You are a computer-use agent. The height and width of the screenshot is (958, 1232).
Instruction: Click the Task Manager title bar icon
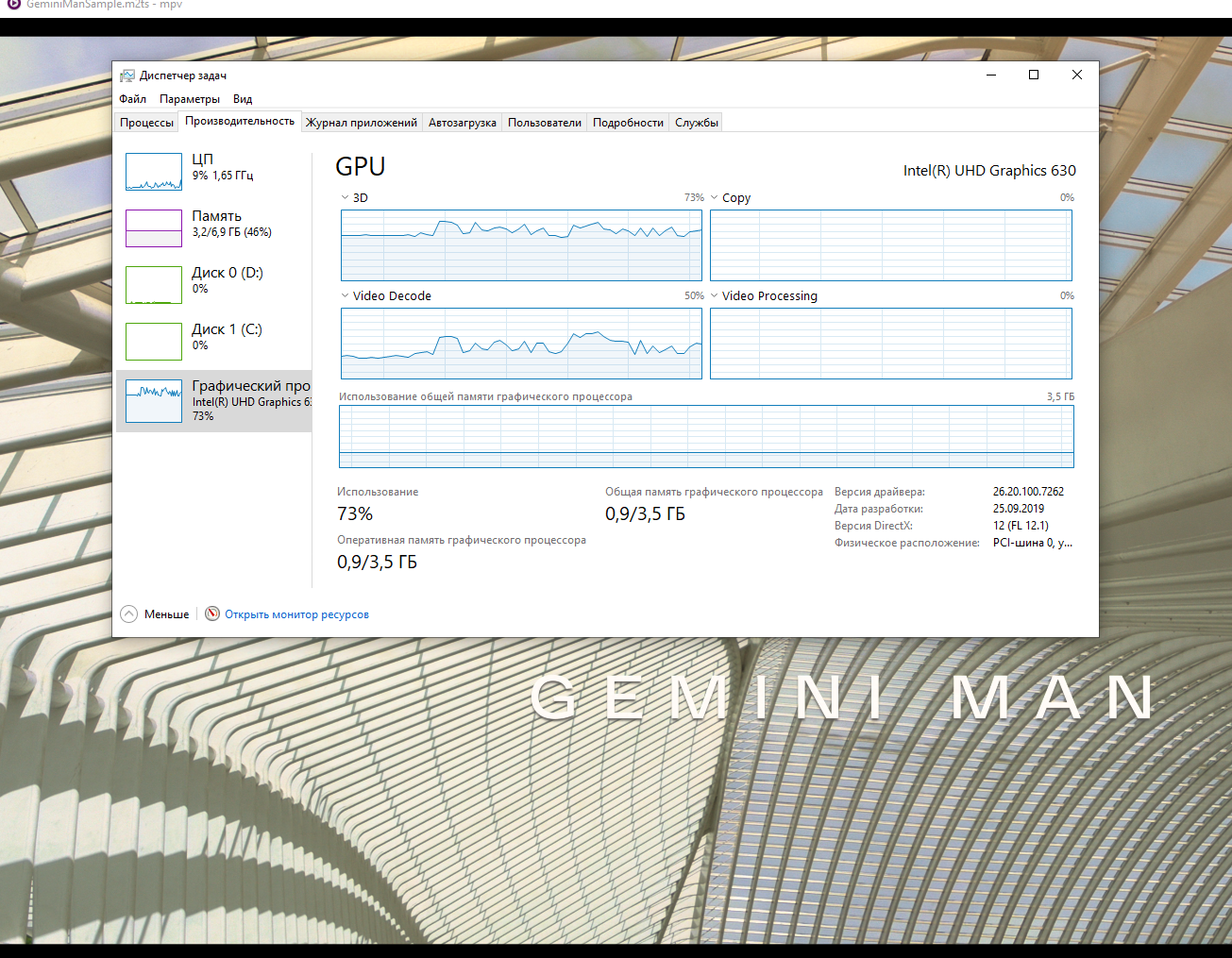(127, 76)
